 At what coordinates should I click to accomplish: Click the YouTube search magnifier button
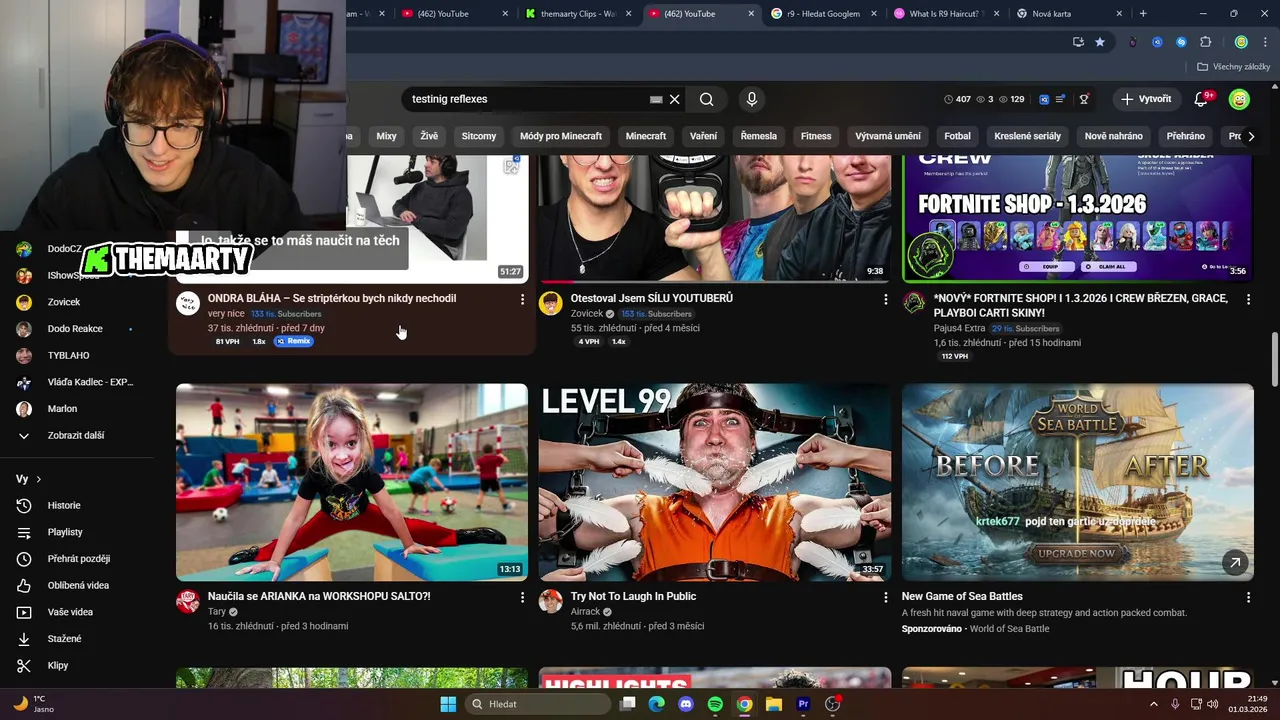pos(707,99)
